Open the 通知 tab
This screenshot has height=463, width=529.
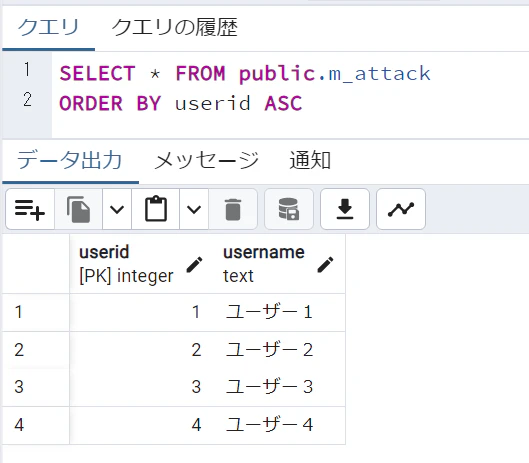point(310,160)
